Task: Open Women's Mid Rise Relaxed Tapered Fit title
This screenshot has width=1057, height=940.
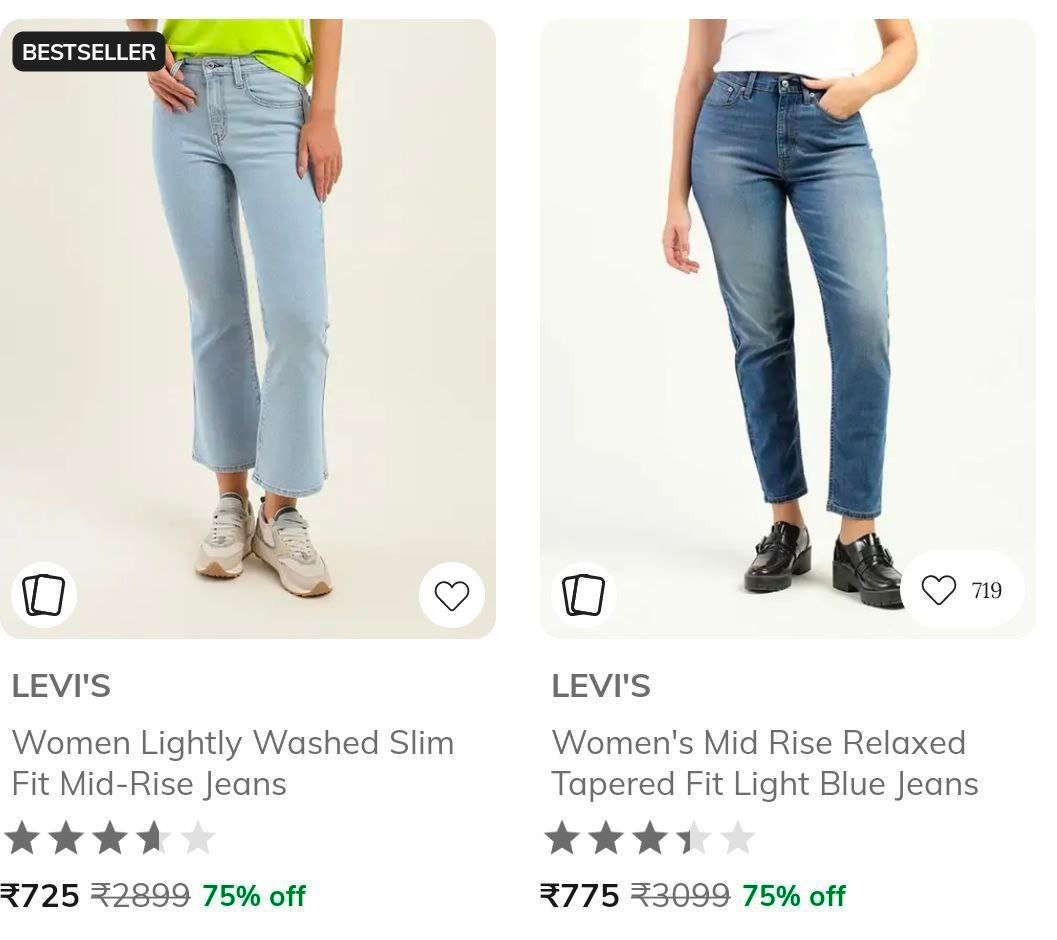Action: pyautogui.click(x=765, y=763)
